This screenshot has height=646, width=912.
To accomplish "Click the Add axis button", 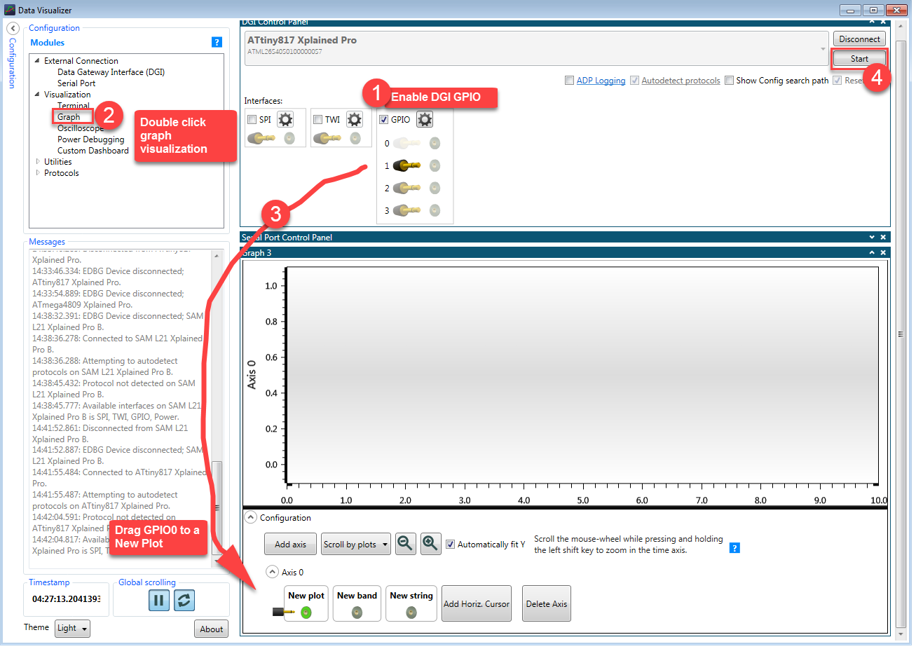I will point(290,544).
